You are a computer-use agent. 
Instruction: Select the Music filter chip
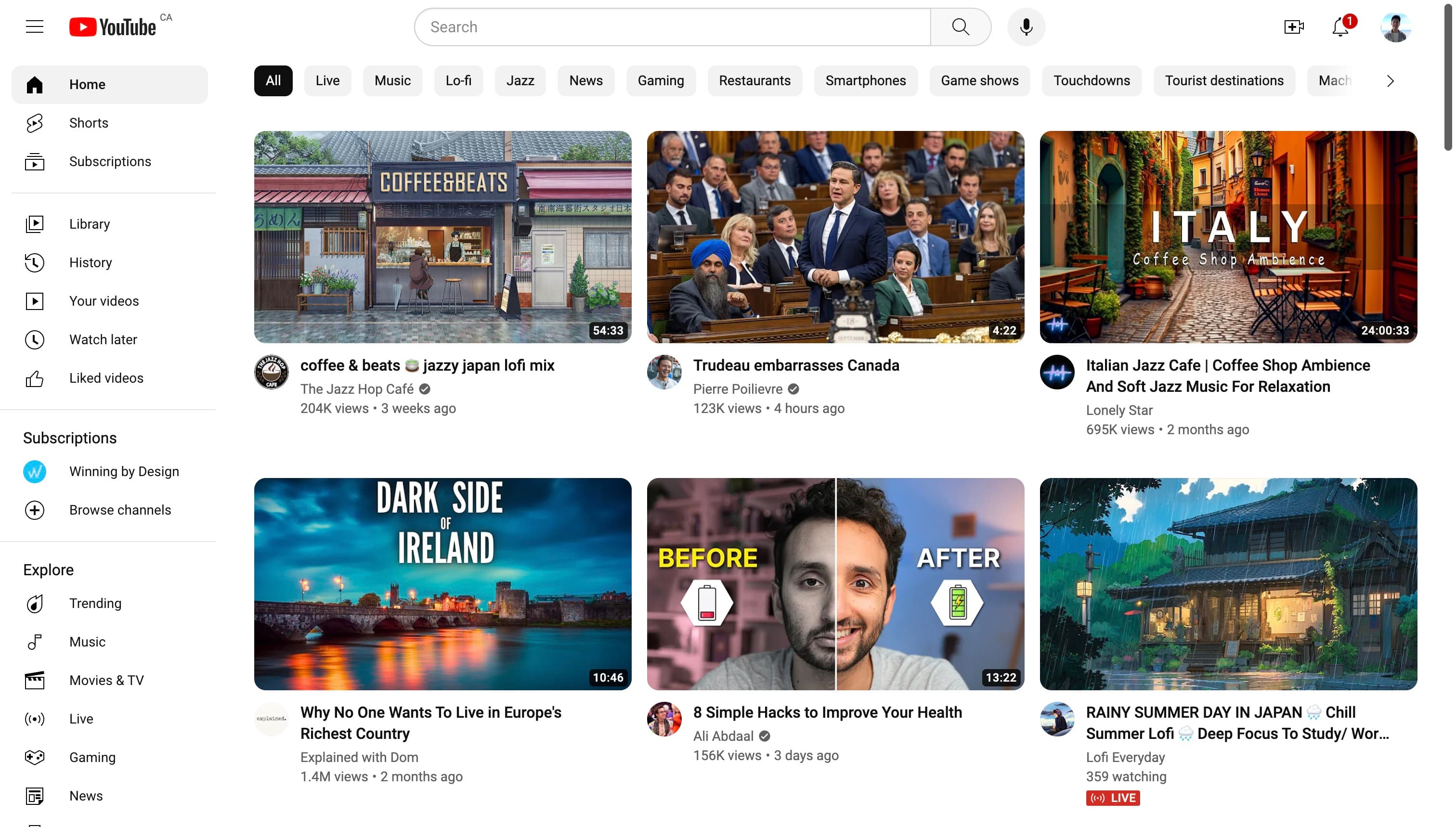tap(392, 81)
